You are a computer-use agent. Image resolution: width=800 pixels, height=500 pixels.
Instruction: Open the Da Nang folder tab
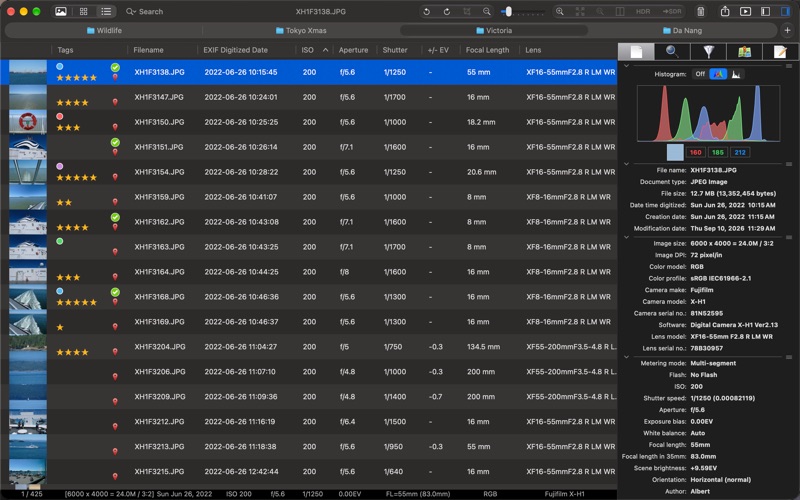(x=683, y=30)
